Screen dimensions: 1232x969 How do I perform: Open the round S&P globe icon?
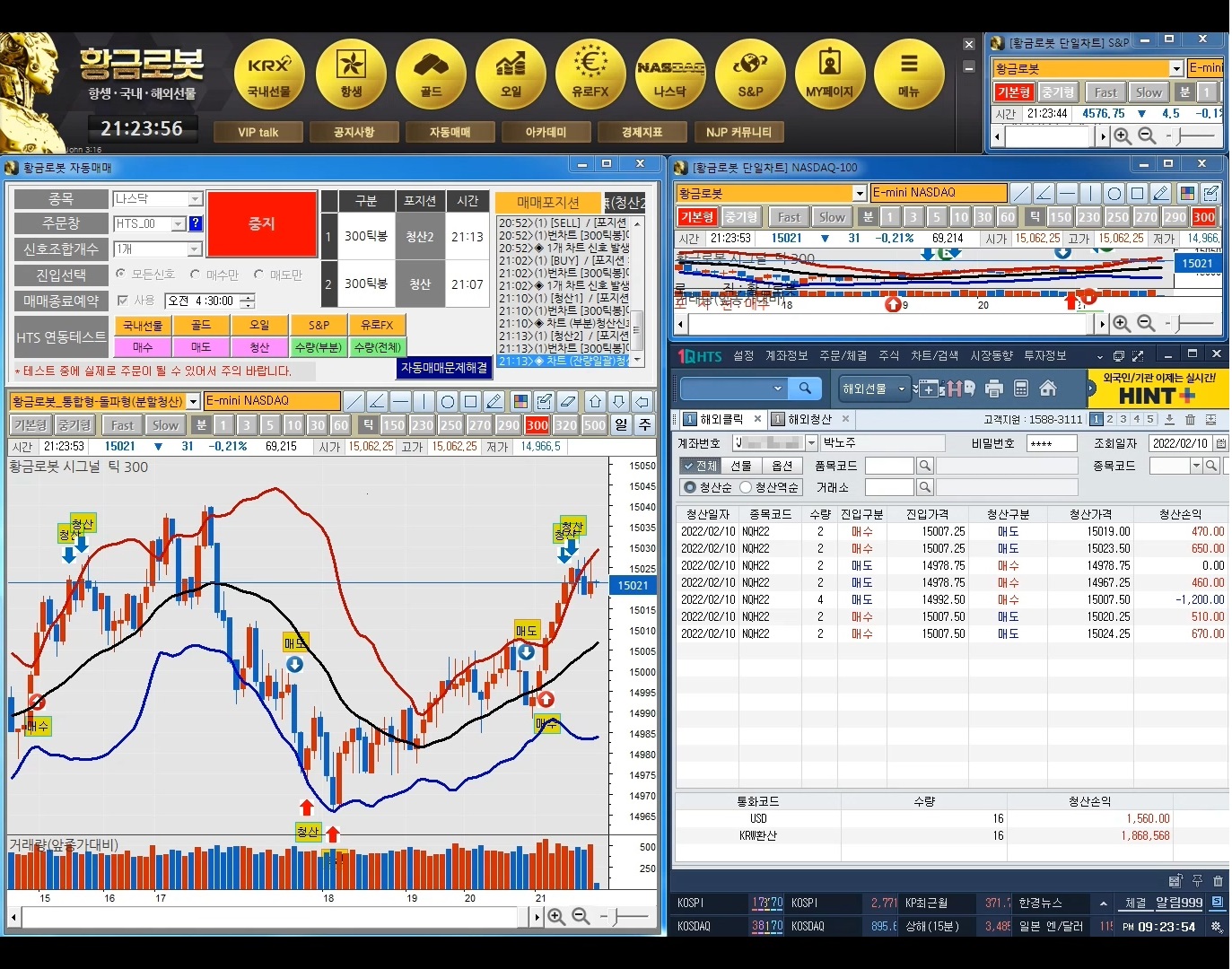pos(750,74)
